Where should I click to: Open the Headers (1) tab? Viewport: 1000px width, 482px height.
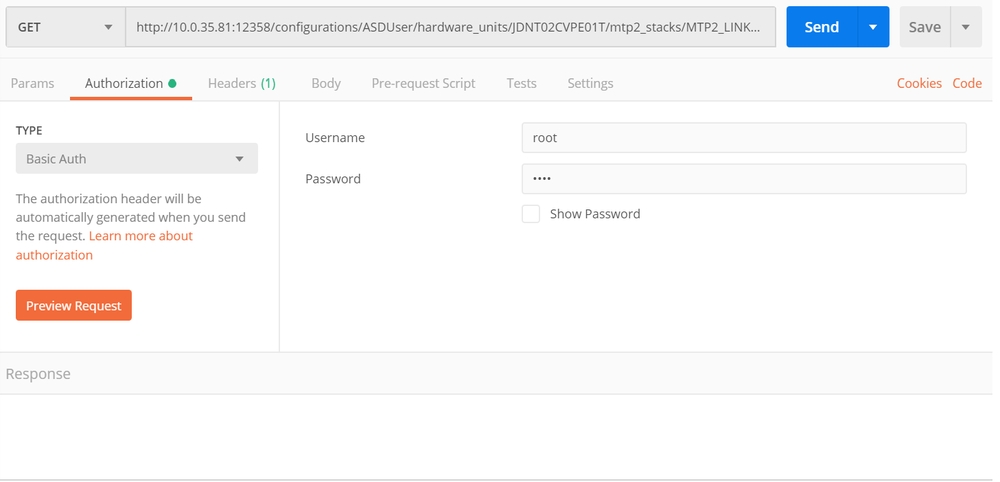tap(241, 83)
